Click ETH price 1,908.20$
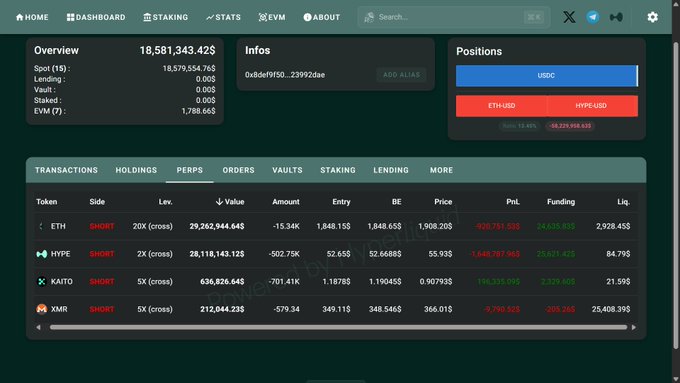Image resolution: width=680 pixels, height=383 pixels. point(435,226)
